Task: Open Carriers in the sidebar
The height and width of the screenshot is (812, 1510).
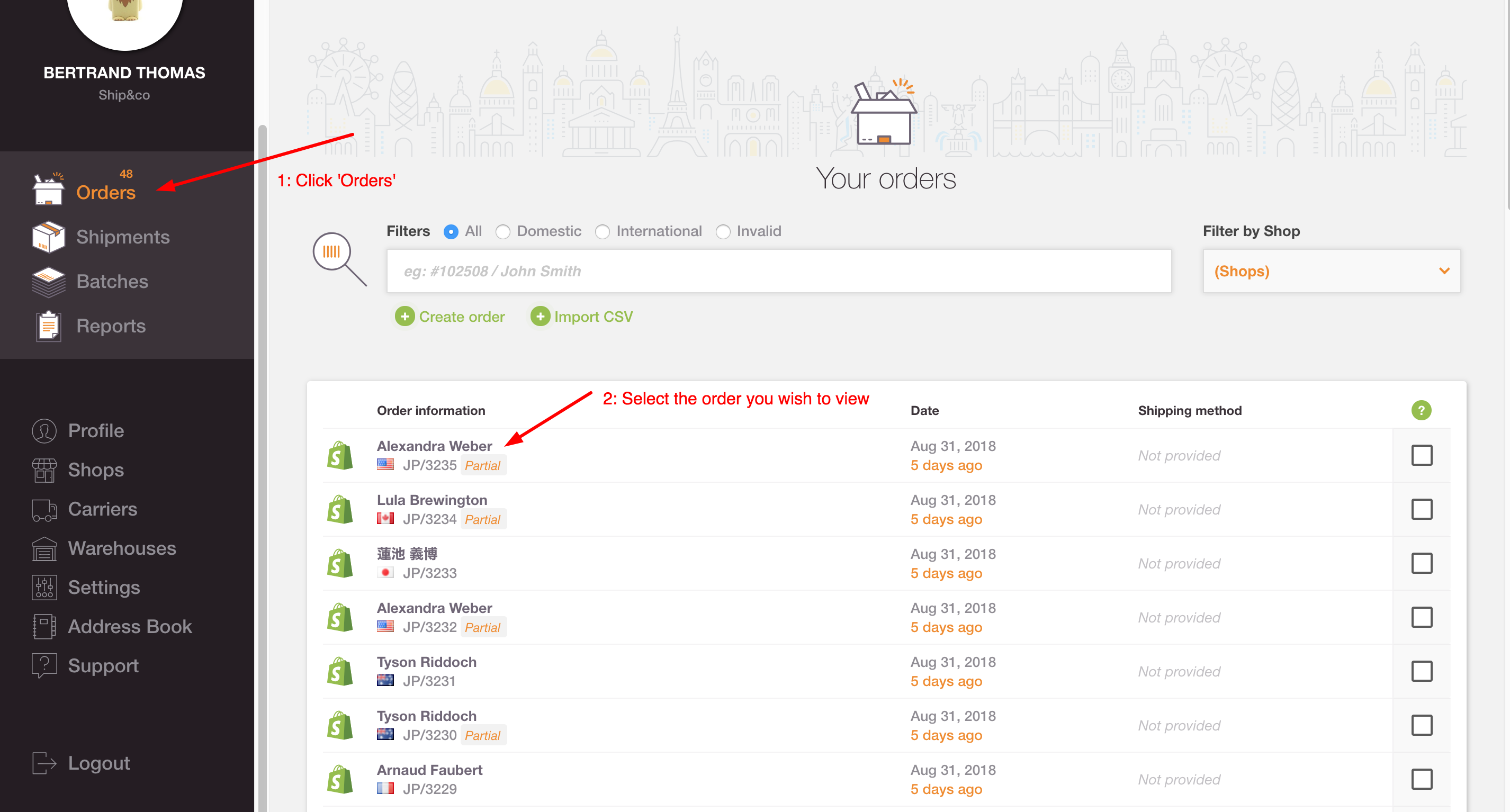Action: pyautogui.click(x=103, y=509)
